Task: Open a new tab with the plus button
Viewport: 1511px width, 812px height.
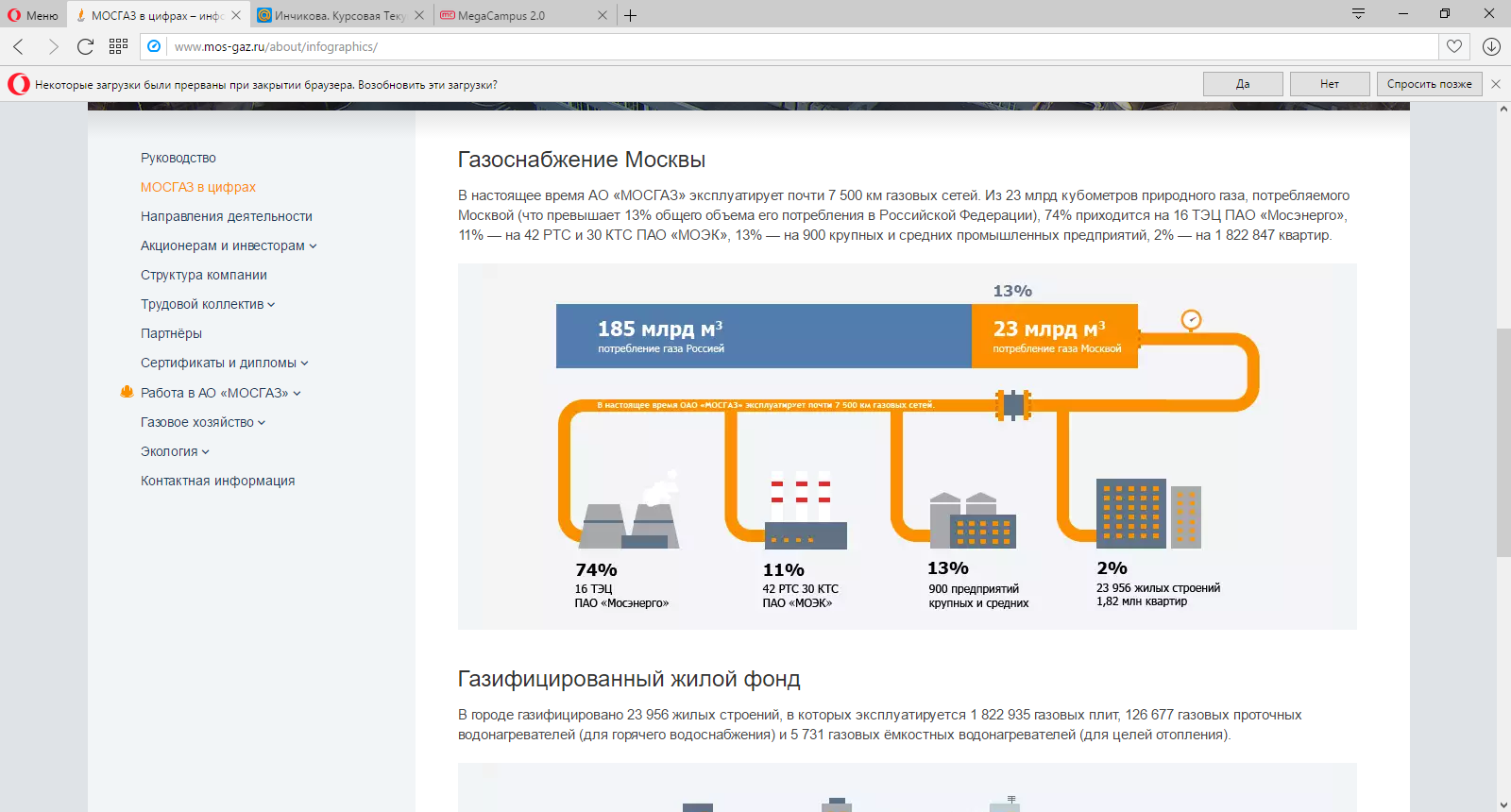Action: click(x=631, y=15)
